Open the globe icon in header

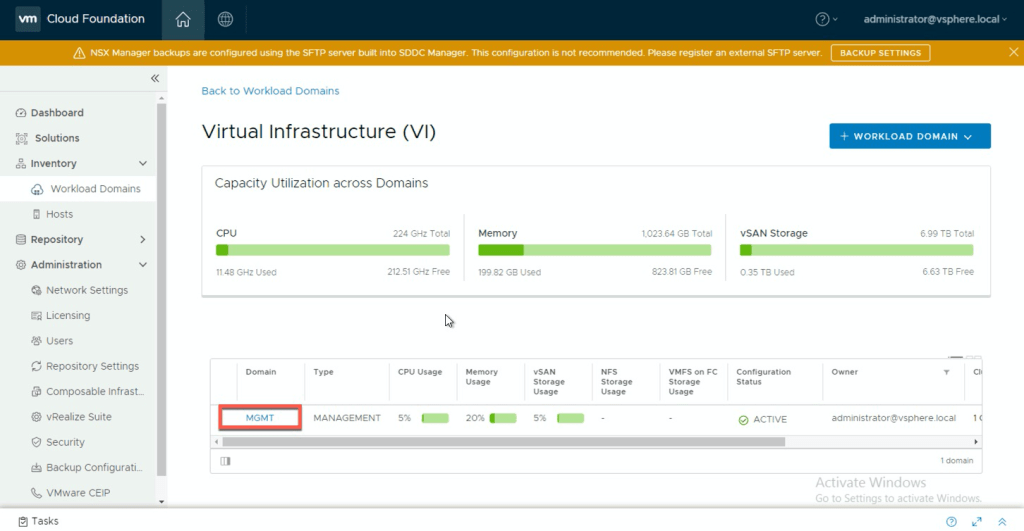[225, 19]
